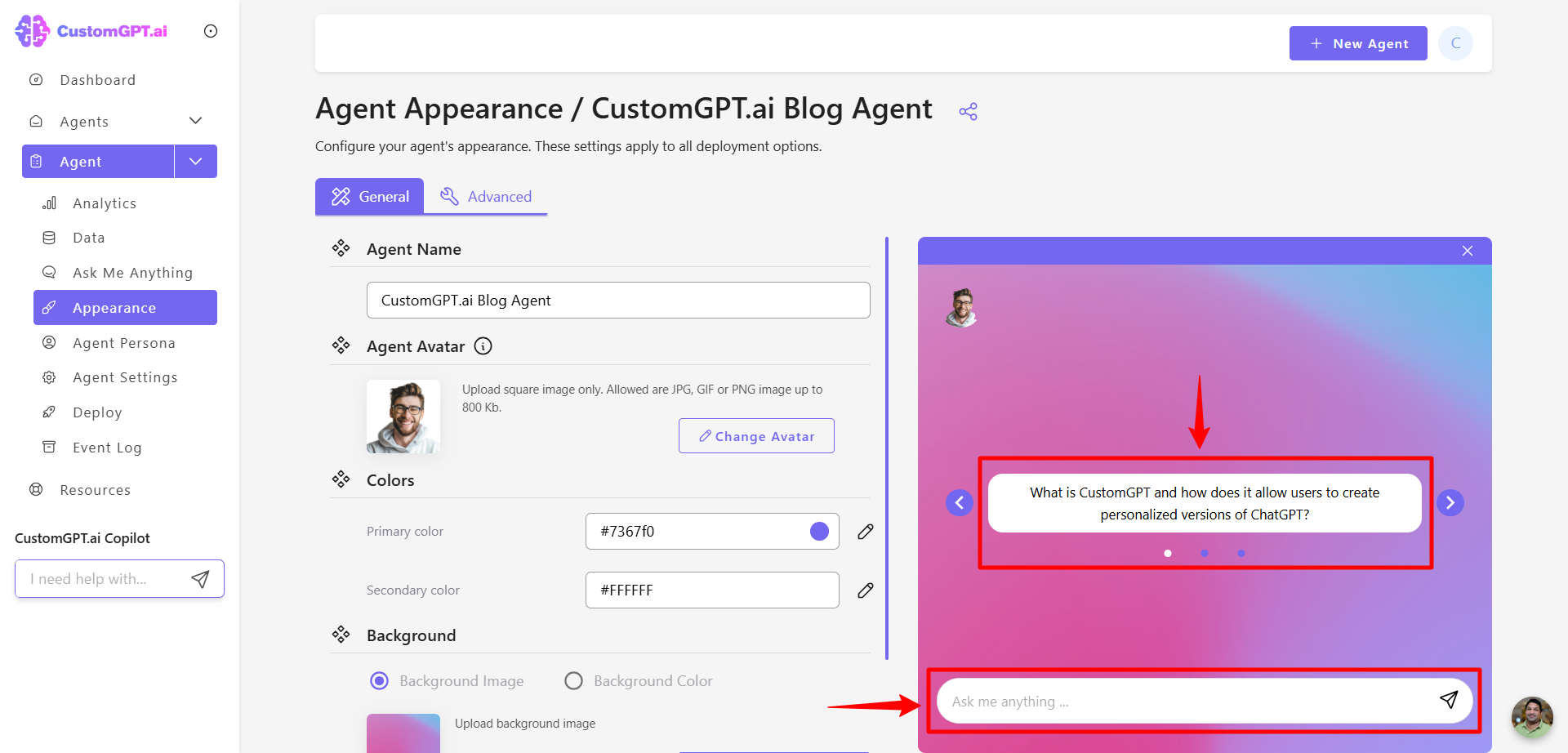The width and height of the screenshot is (1568, 753).
Task: Click the Agent Settings gear icon
Action: [49, 377]
